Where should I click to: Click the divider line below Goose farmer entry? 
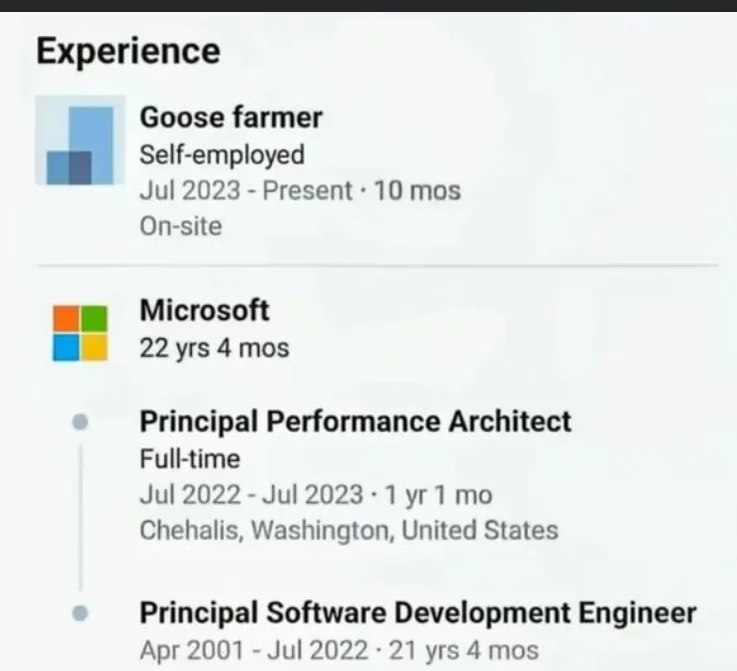tap(378, 266)
